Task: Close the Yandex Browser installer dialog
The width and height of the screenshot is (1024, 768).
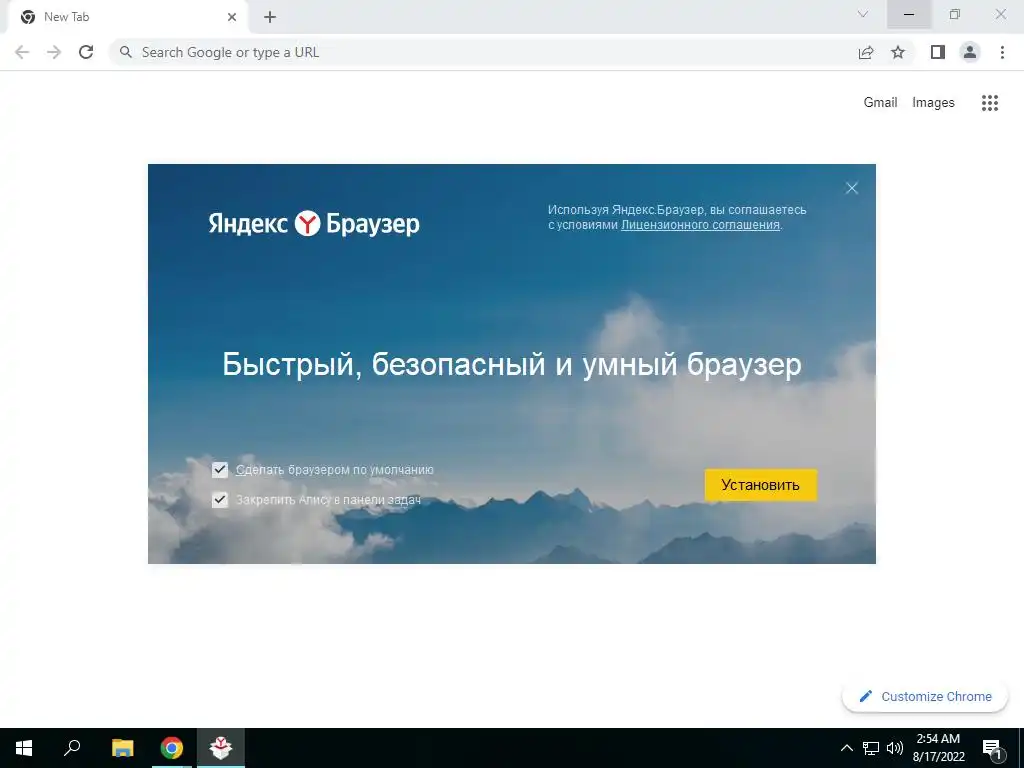Action: click(x=852, y=188)
